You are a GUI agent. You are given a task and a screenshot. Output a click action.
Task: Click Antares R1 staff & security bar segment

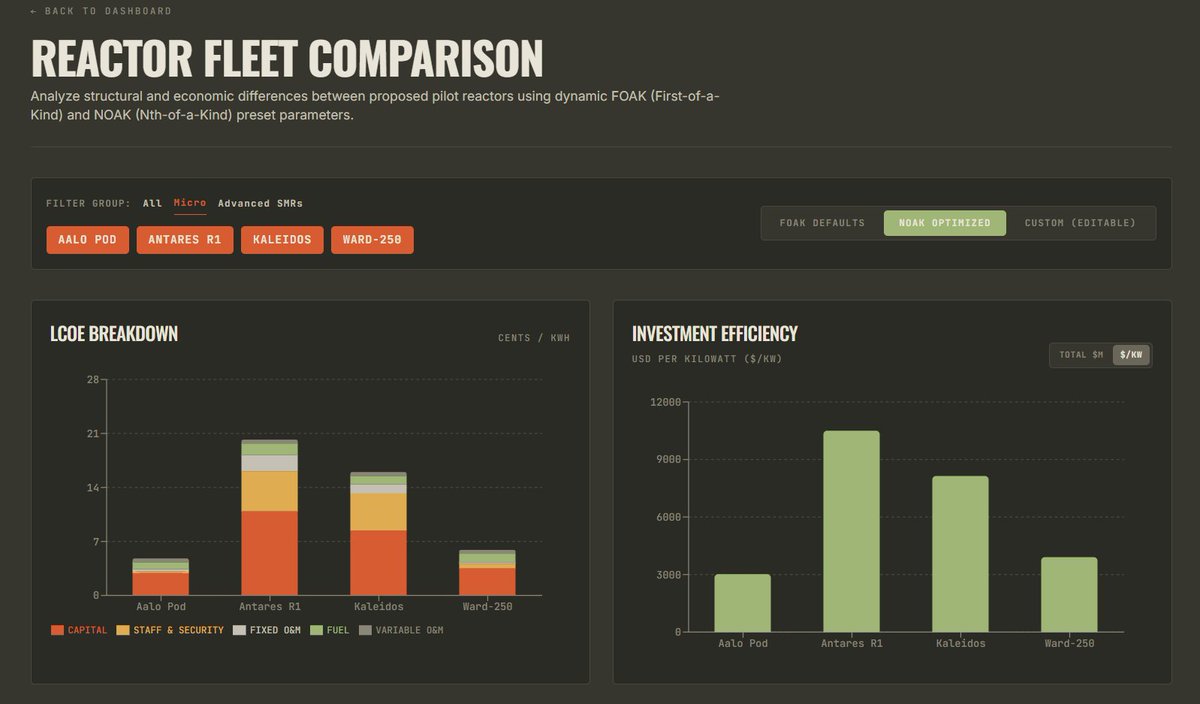point(270,491)
